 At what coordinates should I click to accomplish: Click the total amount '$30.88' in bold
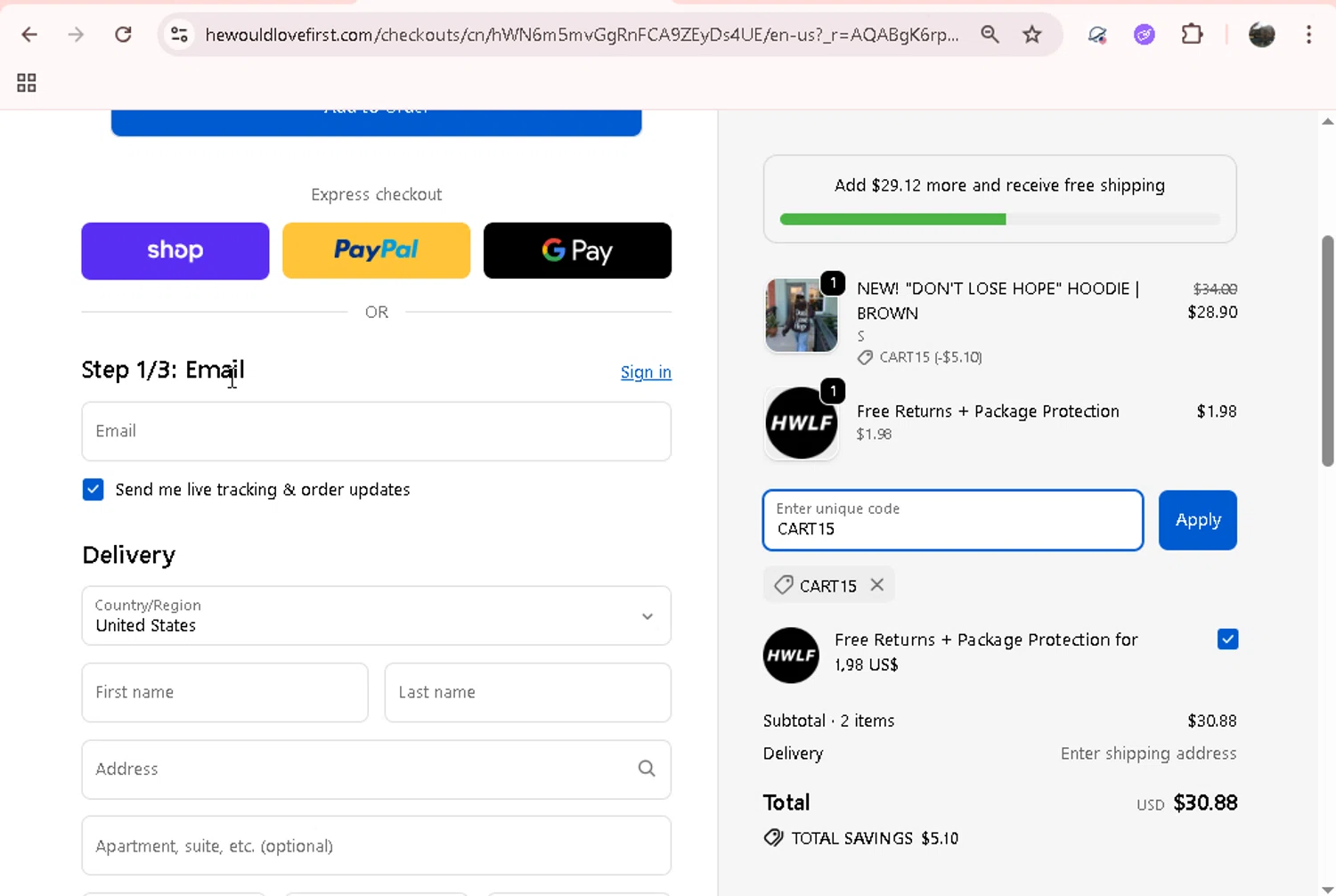(1205, 802)
